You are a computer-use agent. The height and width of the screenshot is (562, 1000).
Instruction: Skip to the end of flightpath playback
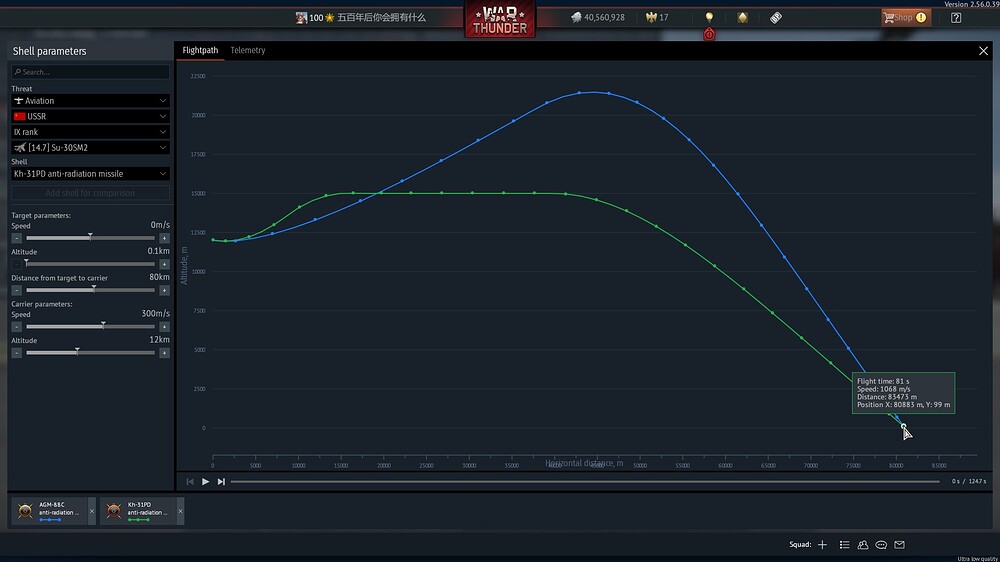pyautogui.click(x=221, y=482)
